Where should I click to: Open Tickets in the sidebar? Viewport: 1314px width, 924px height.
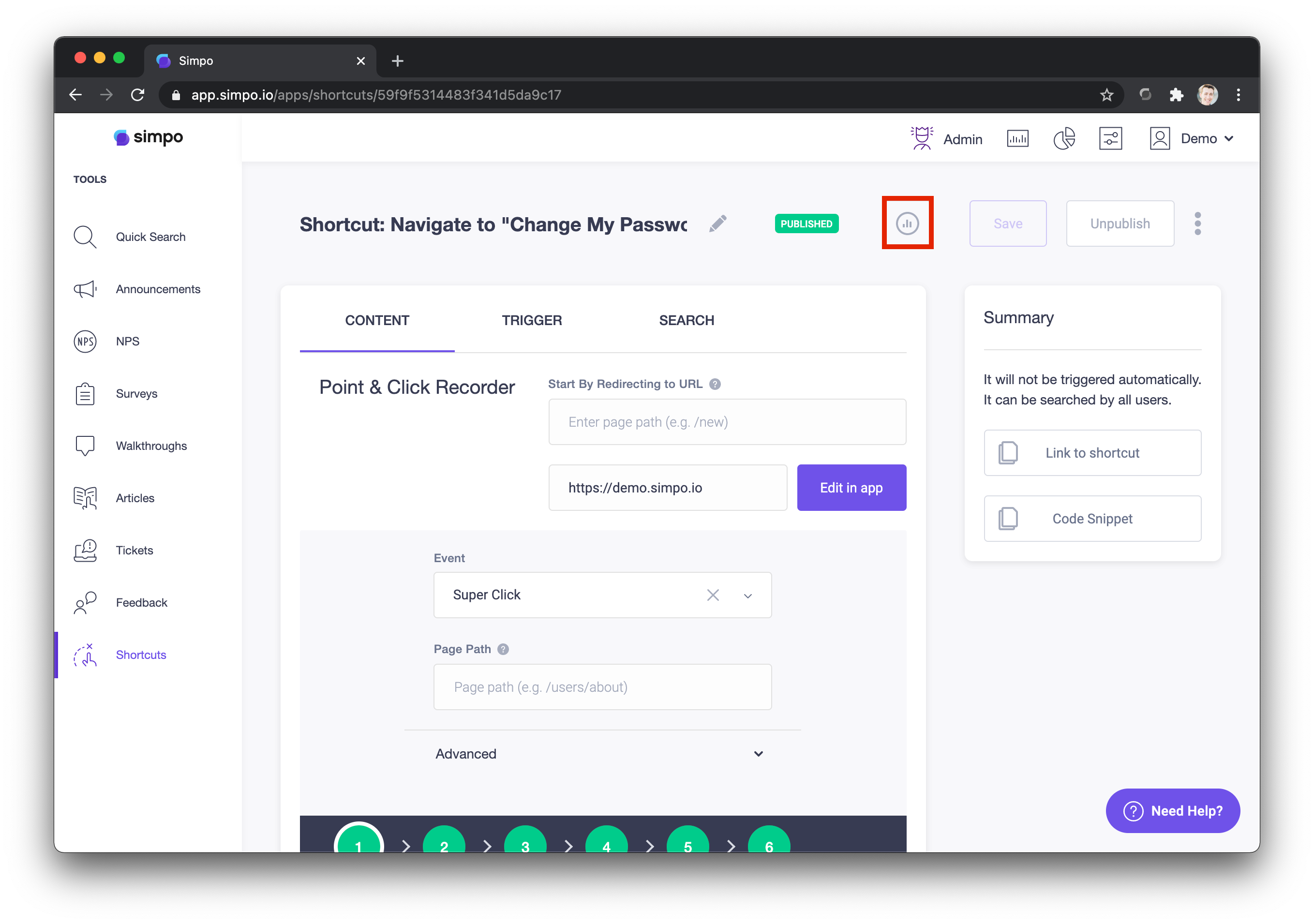pyautogui.click(x=134, y=551)
